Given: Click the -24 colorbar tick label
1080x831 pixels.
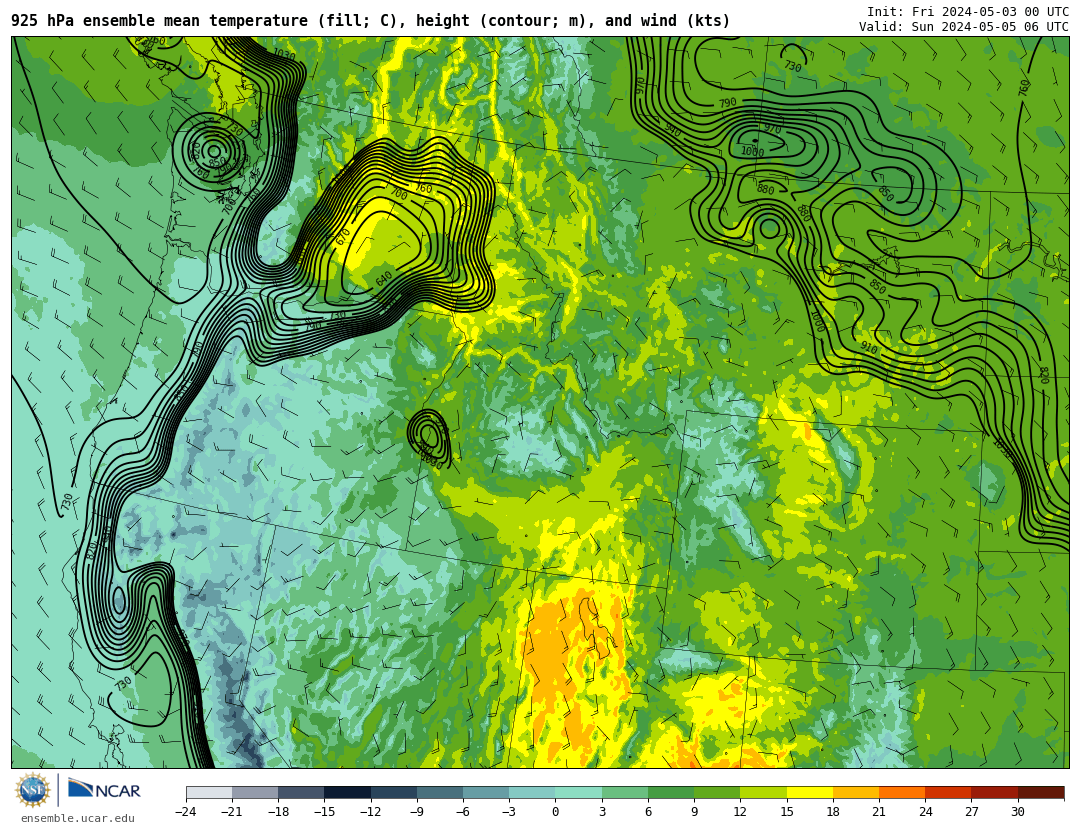Looking at the screenshot, I should pos(186,812).
